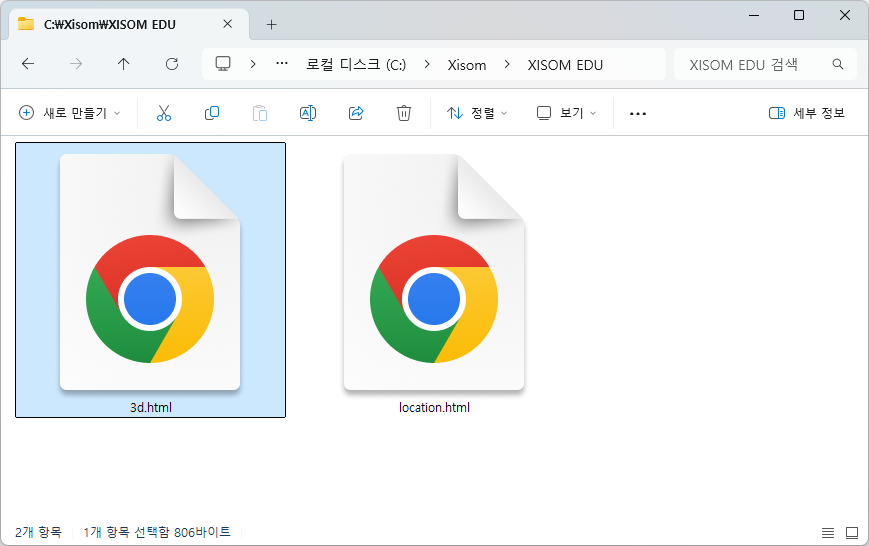Click the search magnifier icon
The width and height of the screenshot is (869, 546).
tap(838, 64)
